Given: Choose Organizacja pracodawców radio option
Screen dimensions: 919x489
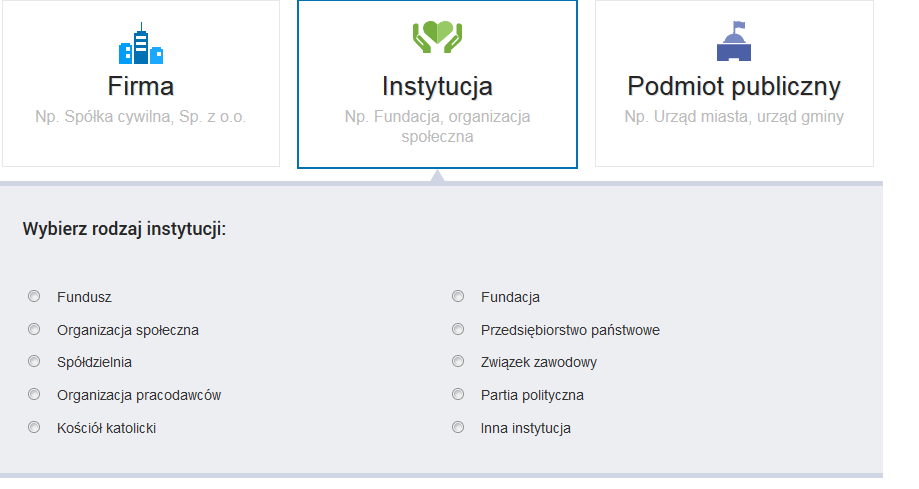Looking at the screenshot, I should 34,395.
